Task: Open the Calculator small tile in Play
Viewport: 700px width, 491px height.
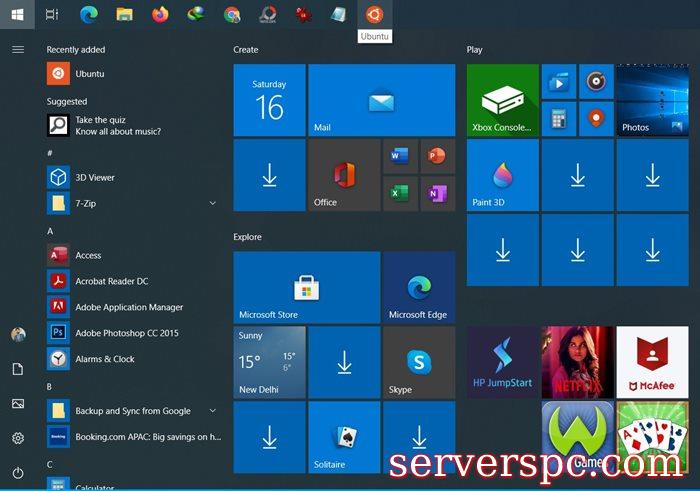Action: click(x=559, y=118)
